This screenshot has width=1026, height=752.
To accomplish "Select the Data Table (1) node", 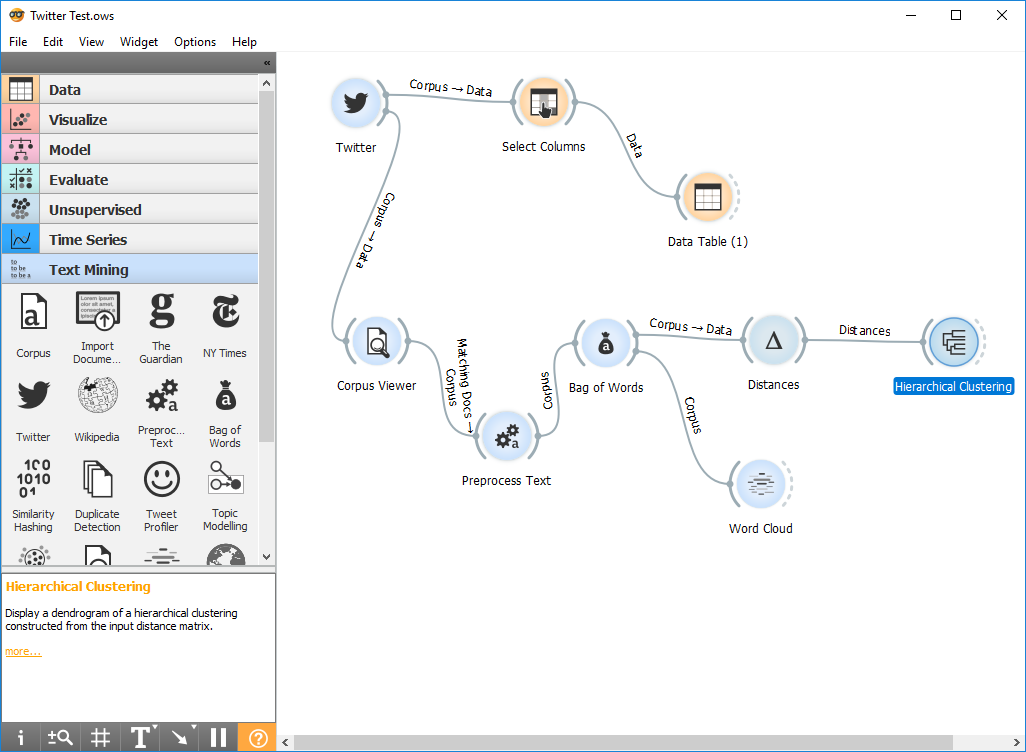I will click(x=707, y=197).
